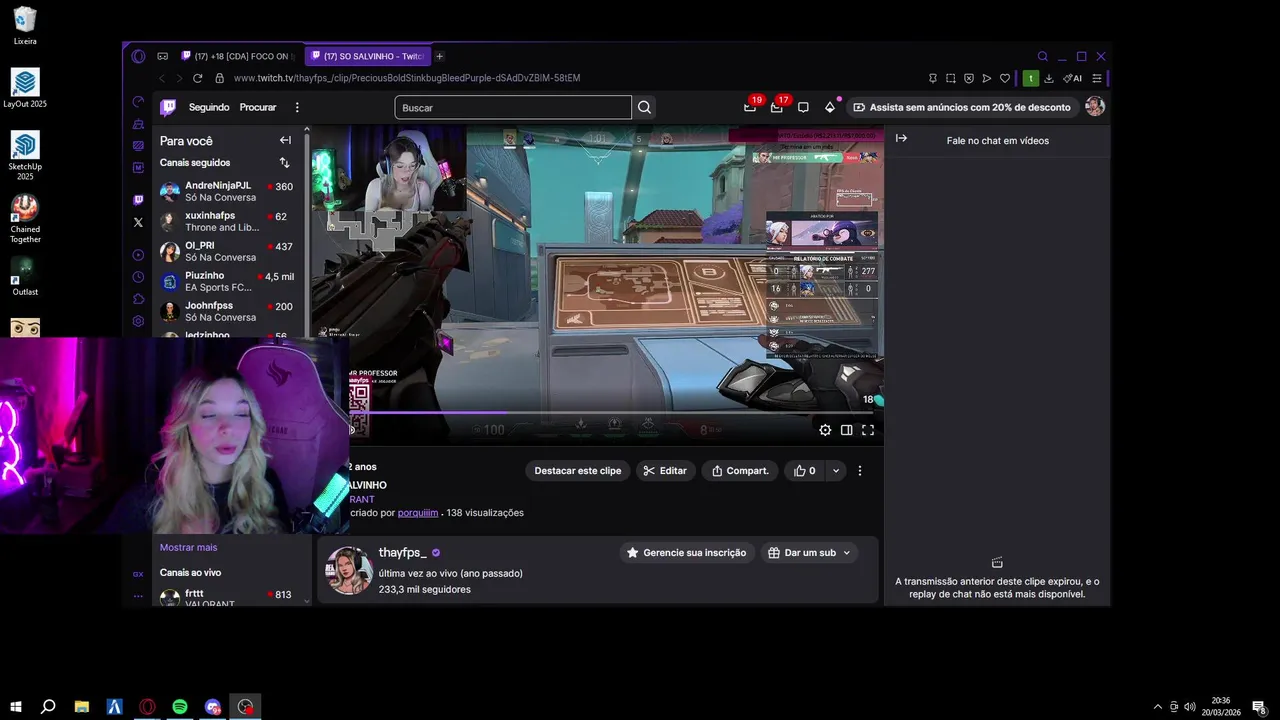Open the Seguindo tab
1280x720 pixels.
[209, 107]
